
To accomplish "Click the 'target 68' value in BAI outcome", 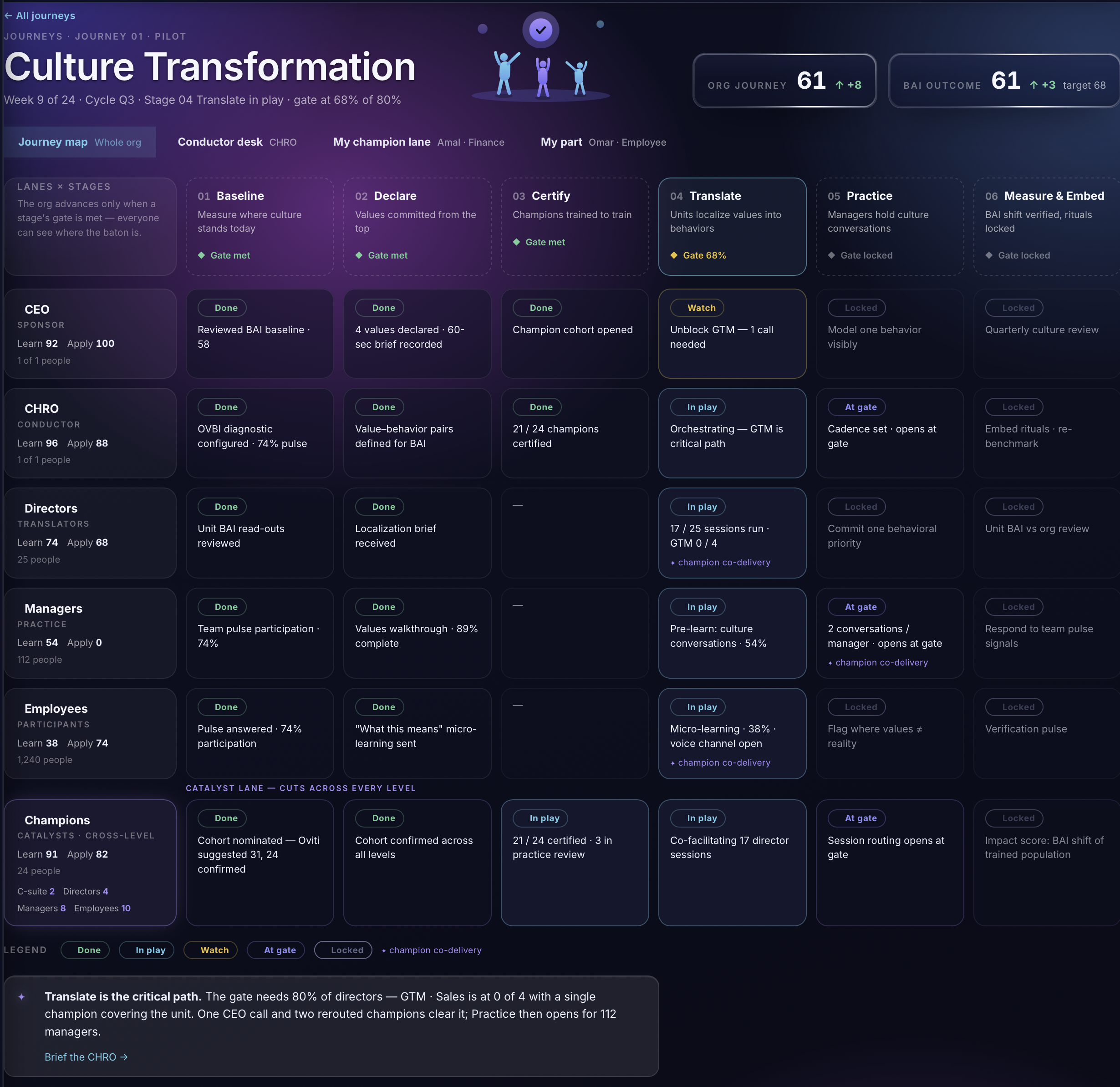I will 1084,85.
